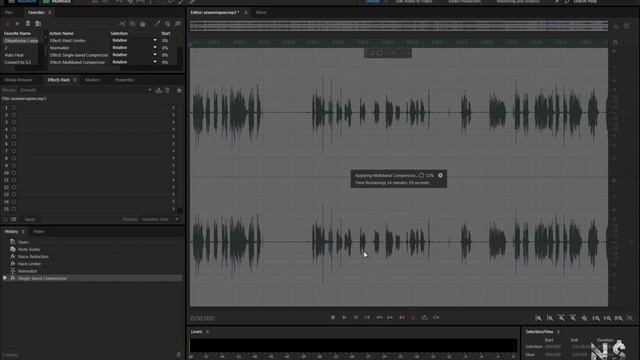Viewport: 640px width, 360px height.
Task: Delete the selected favorite with trash icon
Action: (28, 24)
